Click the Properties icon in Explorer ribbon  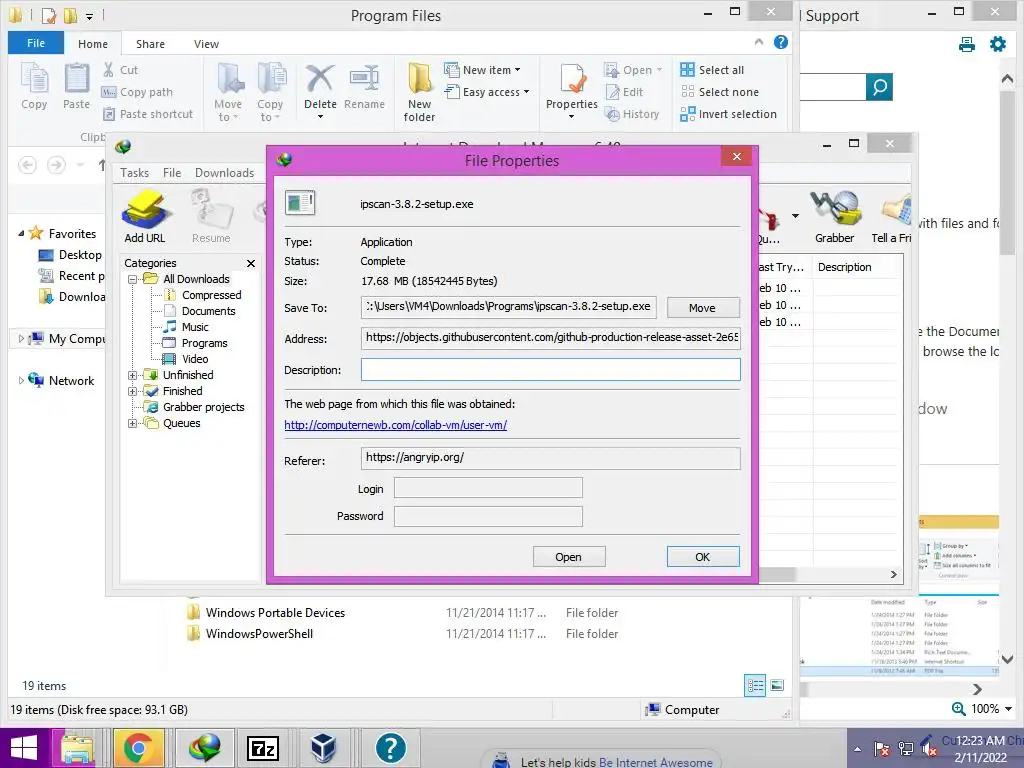[x=572, y=91]
